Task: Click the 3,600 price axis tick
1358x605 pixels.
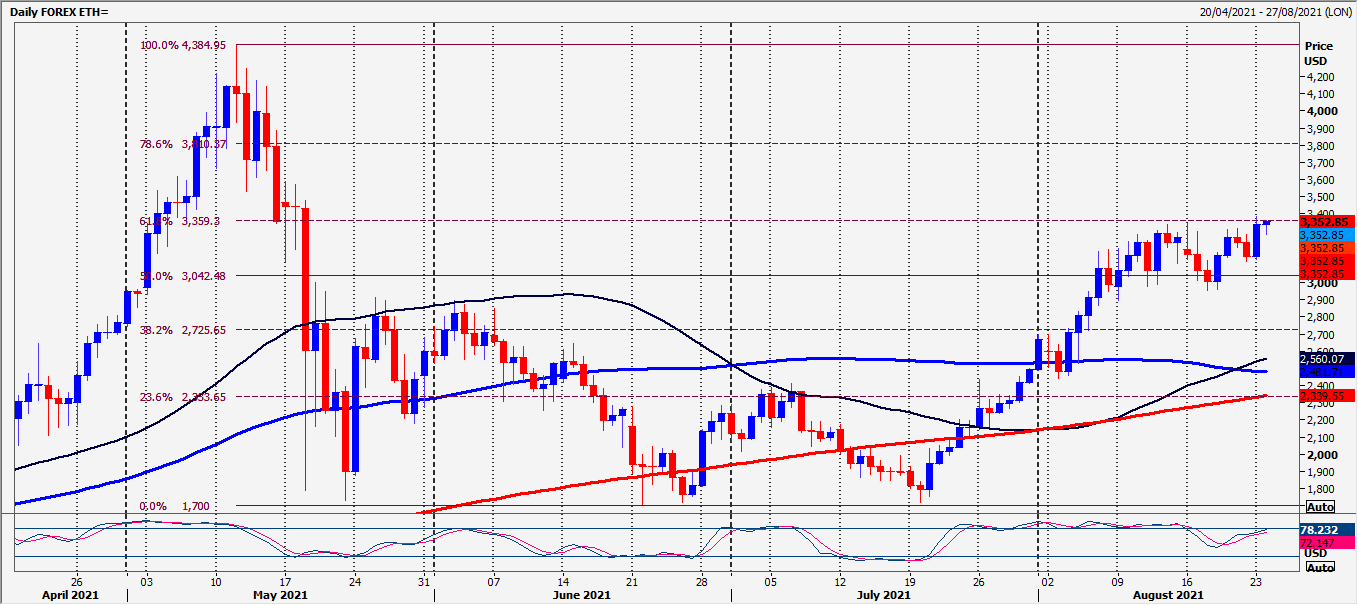Action: (1321, 180)
